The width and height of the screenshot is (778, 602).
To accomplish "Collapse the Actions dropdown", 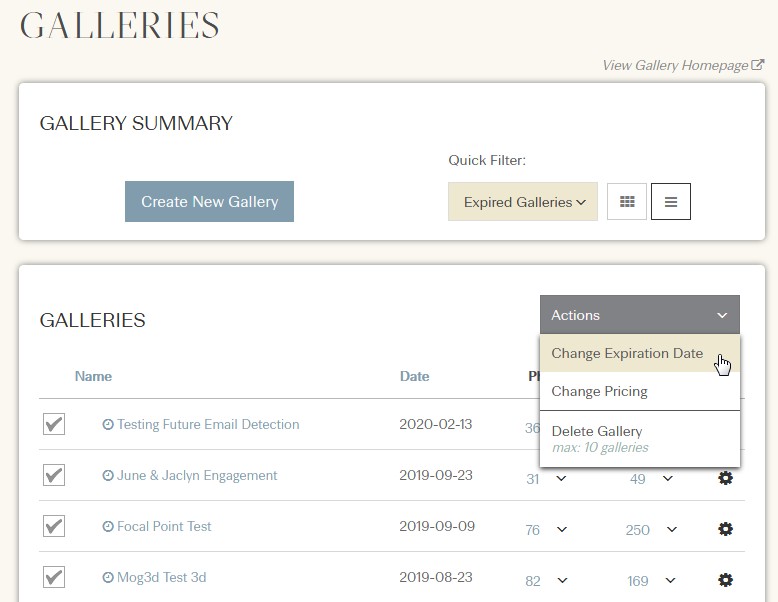I will pos(640,315).
